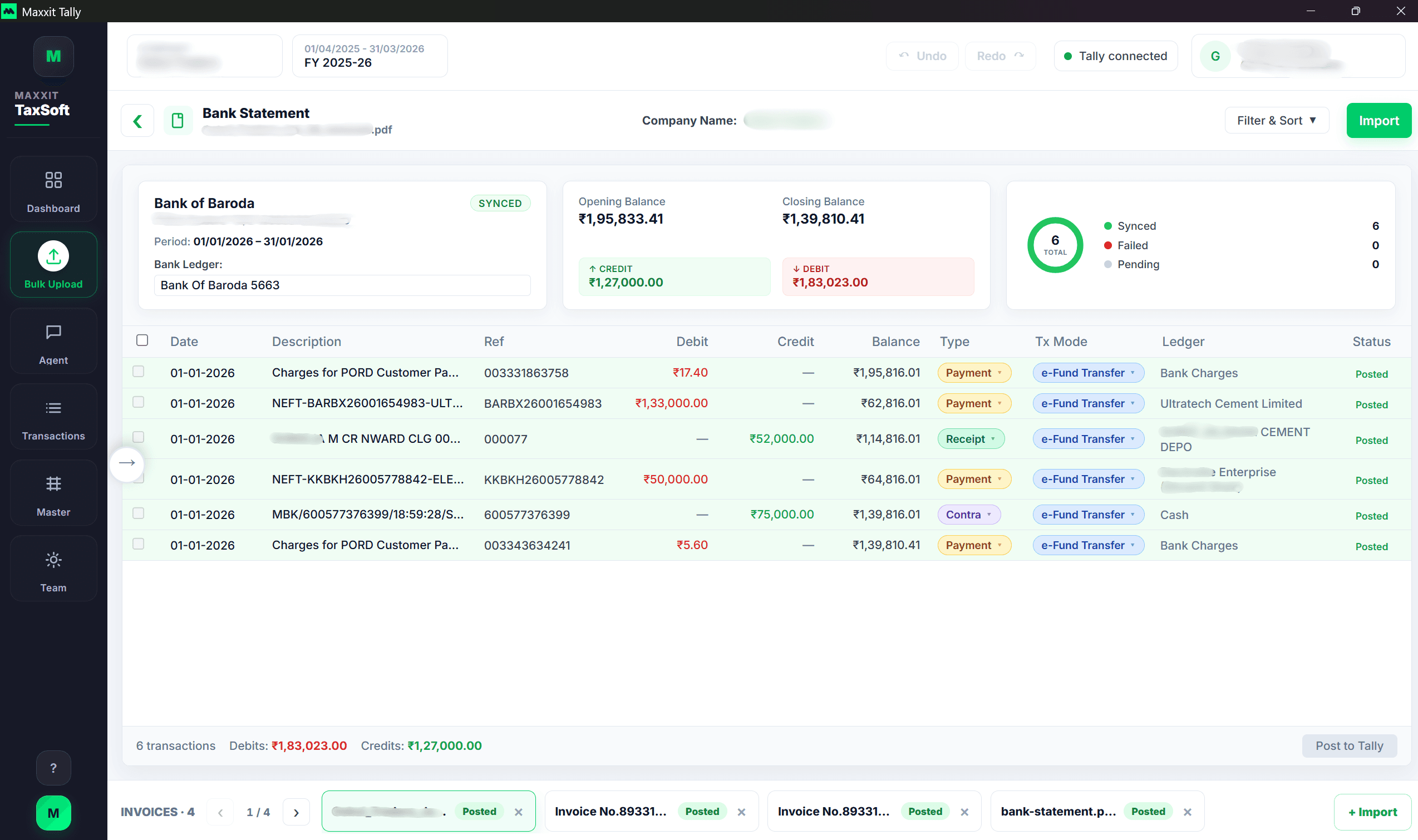Toggle the select-all transactions checkbox
This screenshot has height=840, width=1418.
pos(142,340)
